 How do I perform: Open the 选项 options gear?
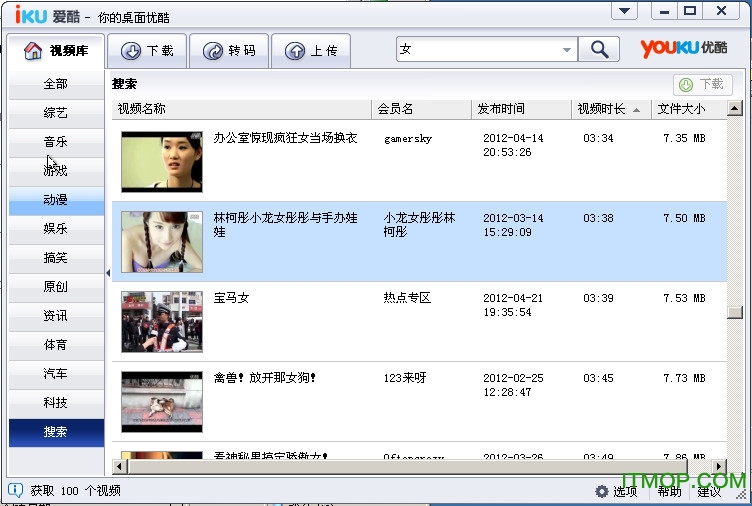click(602, 491)
